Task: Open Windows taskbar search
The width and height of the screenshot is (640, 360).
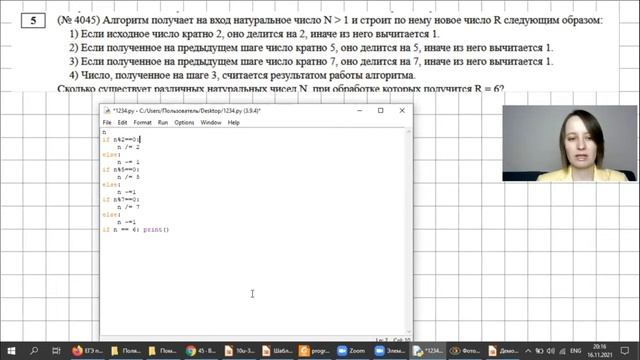Action: [34, 351]
